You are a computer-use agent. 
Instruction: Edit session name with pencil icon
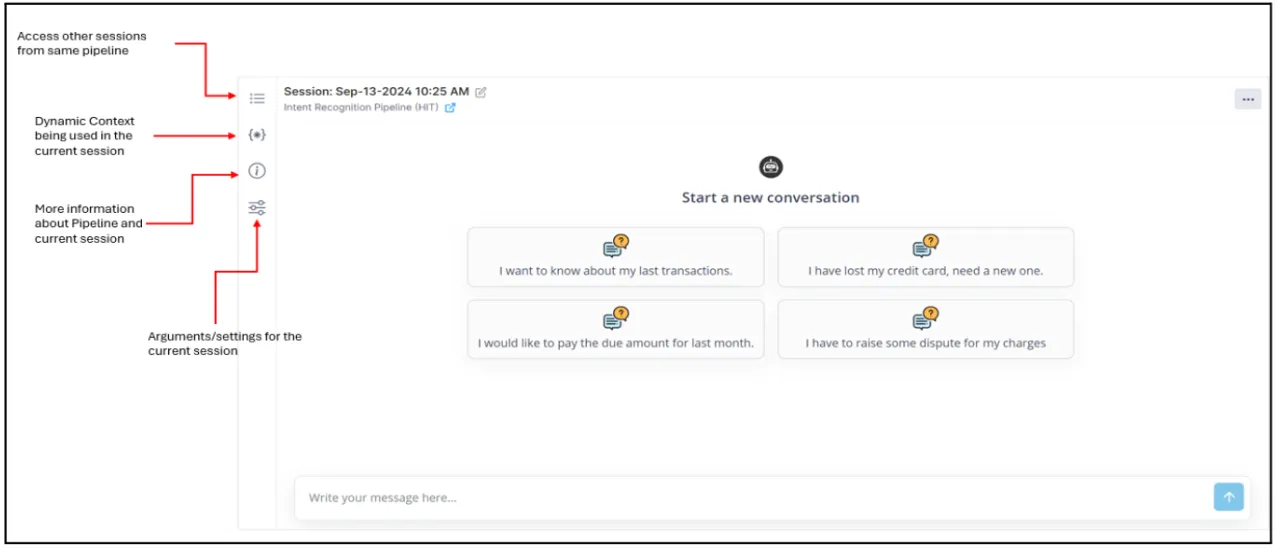tap(481, 92)
